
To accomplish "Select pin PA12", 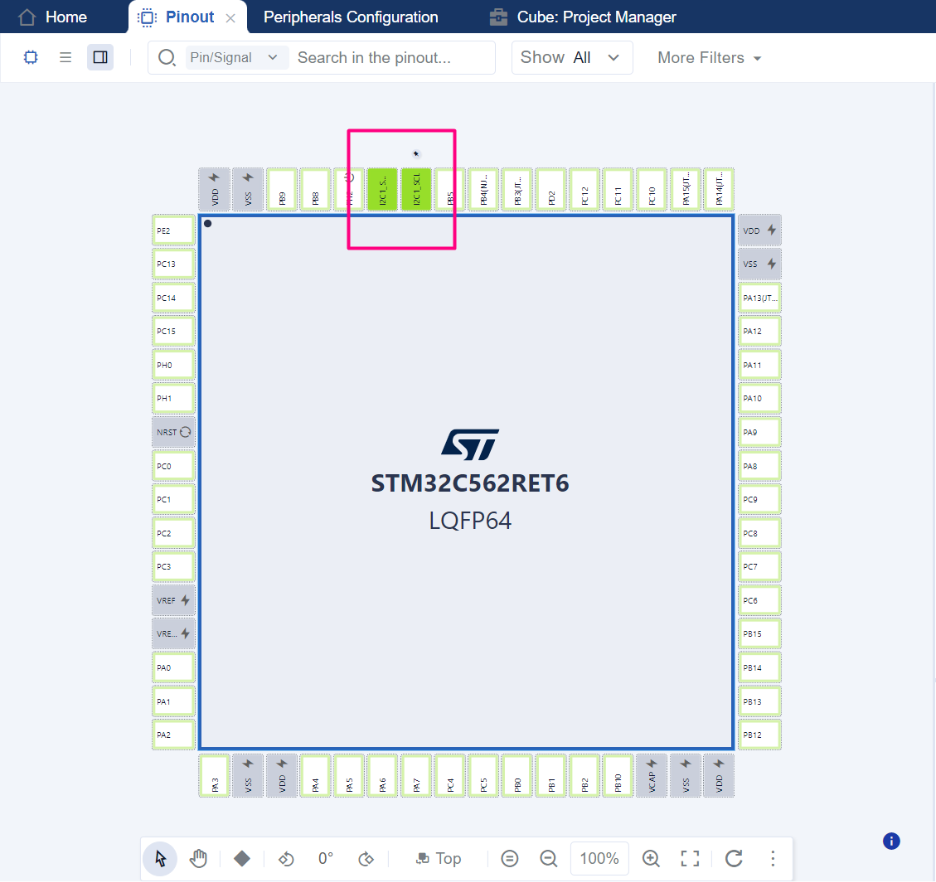I will [760, 331].
